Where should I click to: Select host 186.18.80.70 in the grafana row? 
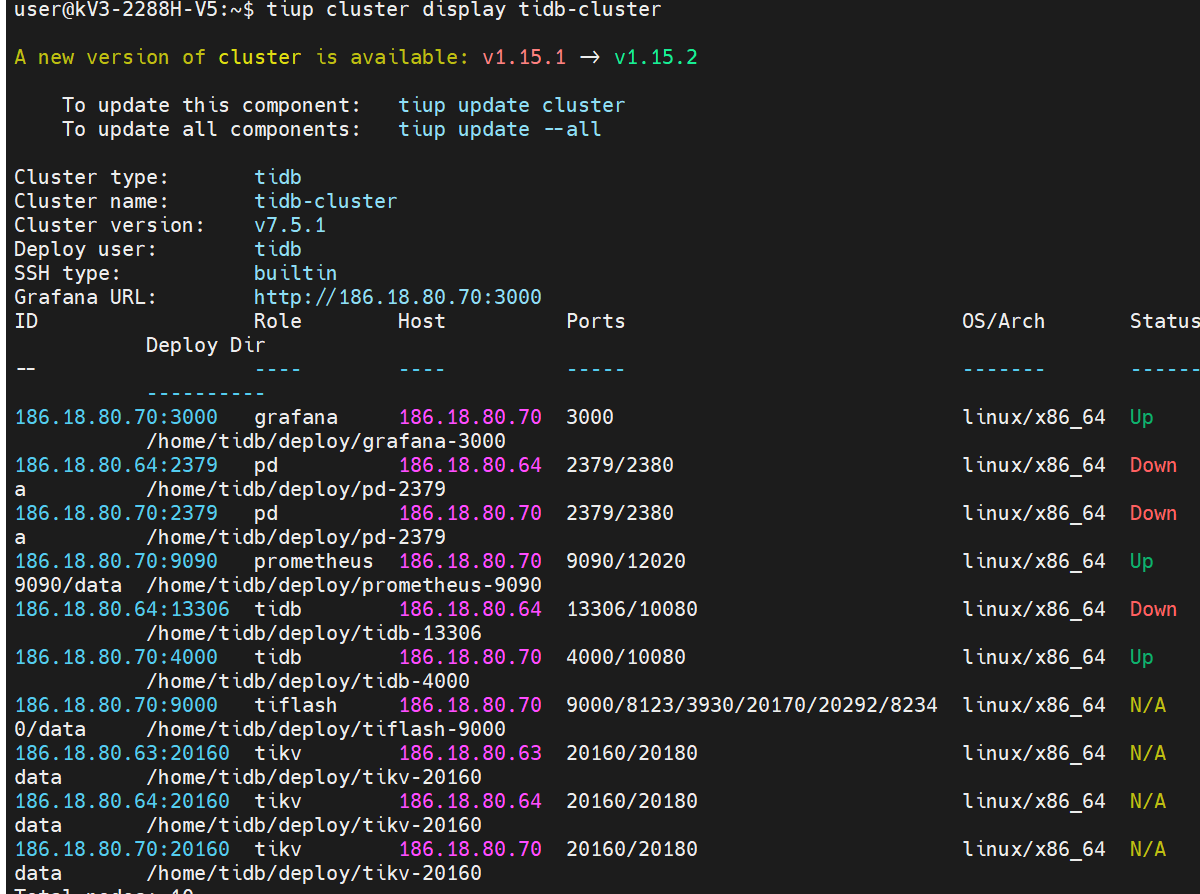470,417
